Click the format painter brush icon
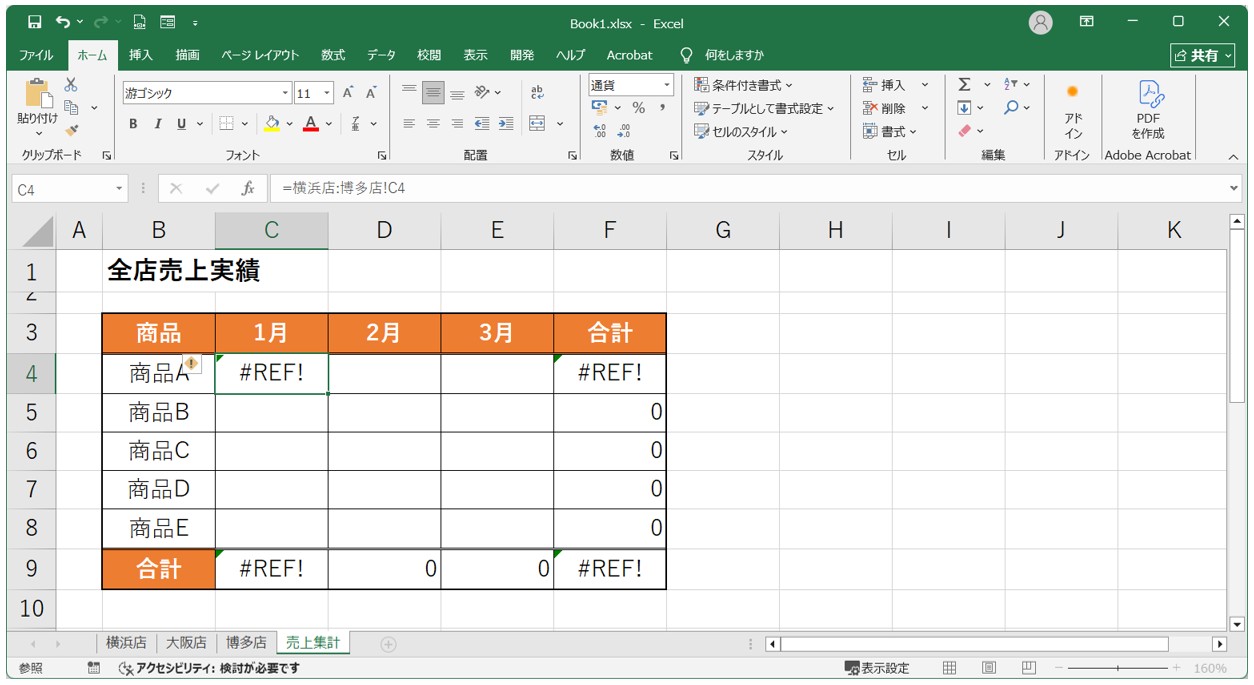Viewport: 1254px width, 685px height. click(x=71, y=130)
